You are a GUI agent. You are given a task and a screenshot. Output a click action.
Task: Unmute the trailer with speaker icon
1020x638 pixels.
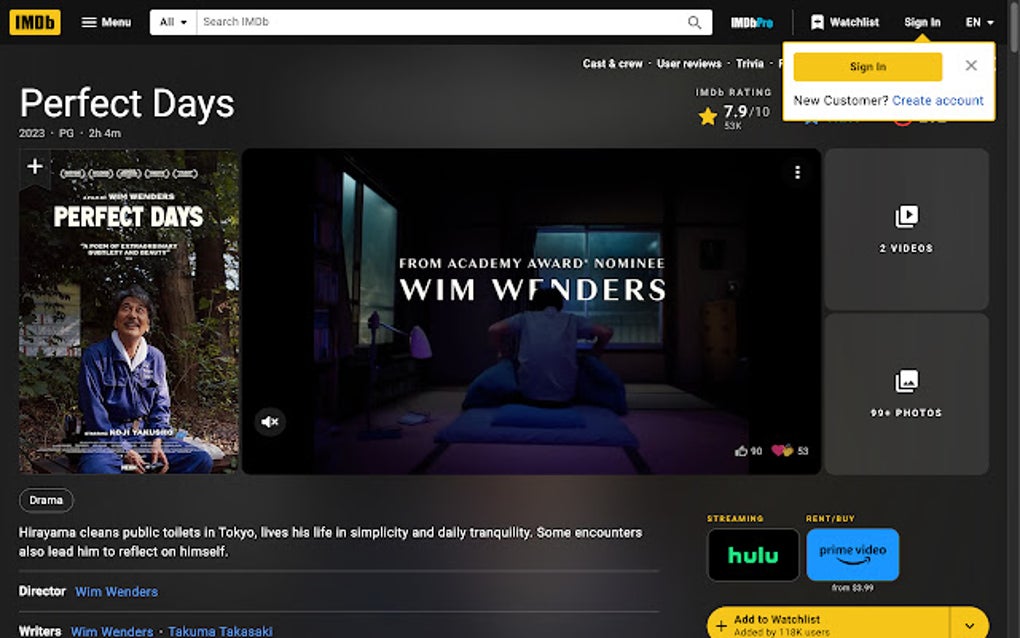pos(269,422)
